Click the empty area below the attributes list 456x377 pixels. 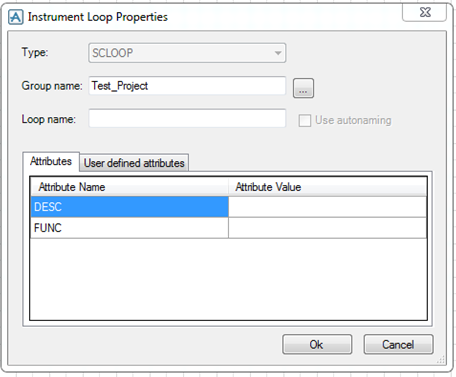pos(228,279)
